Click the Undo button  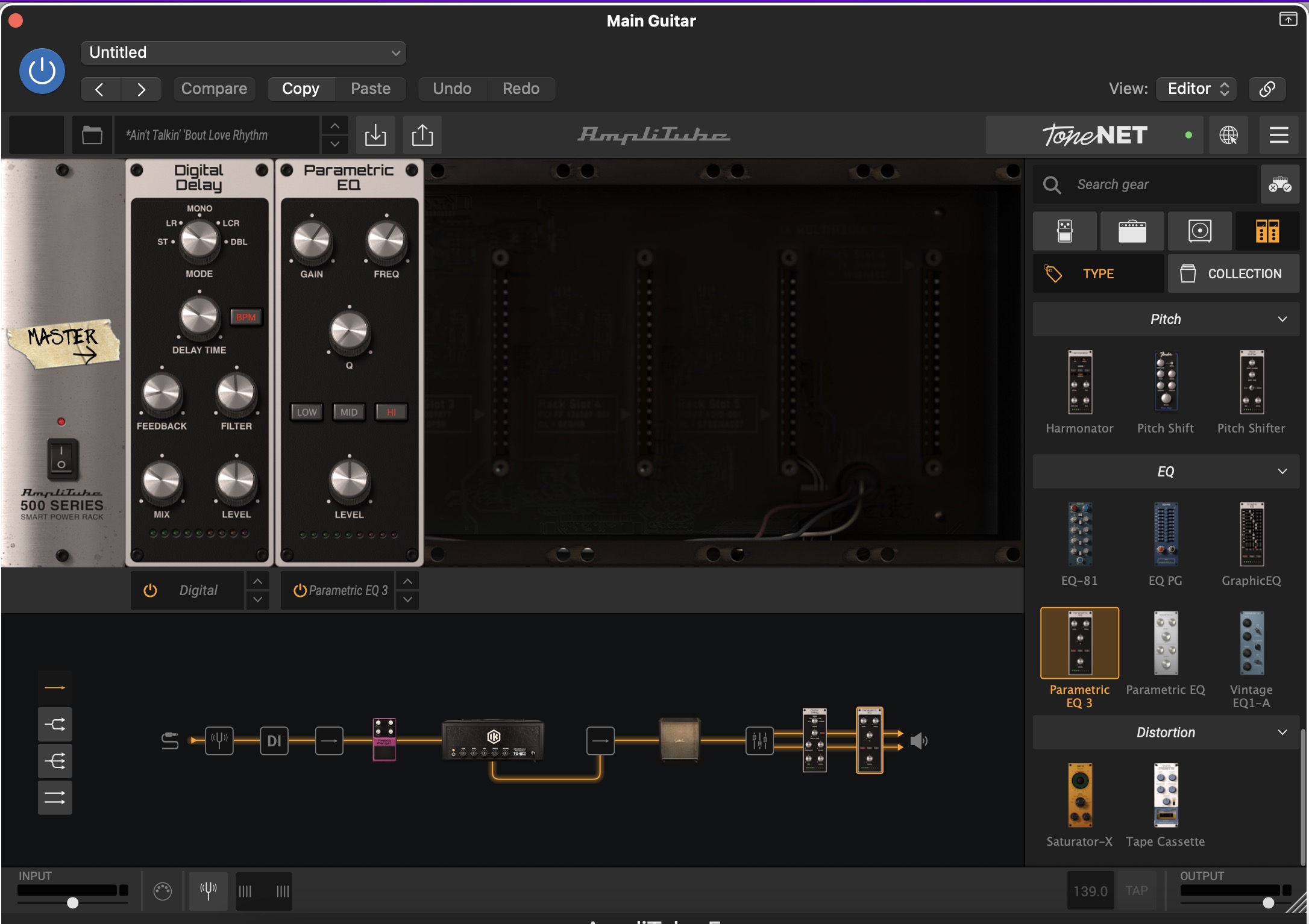pyautogui.click(x=452, y=89)
